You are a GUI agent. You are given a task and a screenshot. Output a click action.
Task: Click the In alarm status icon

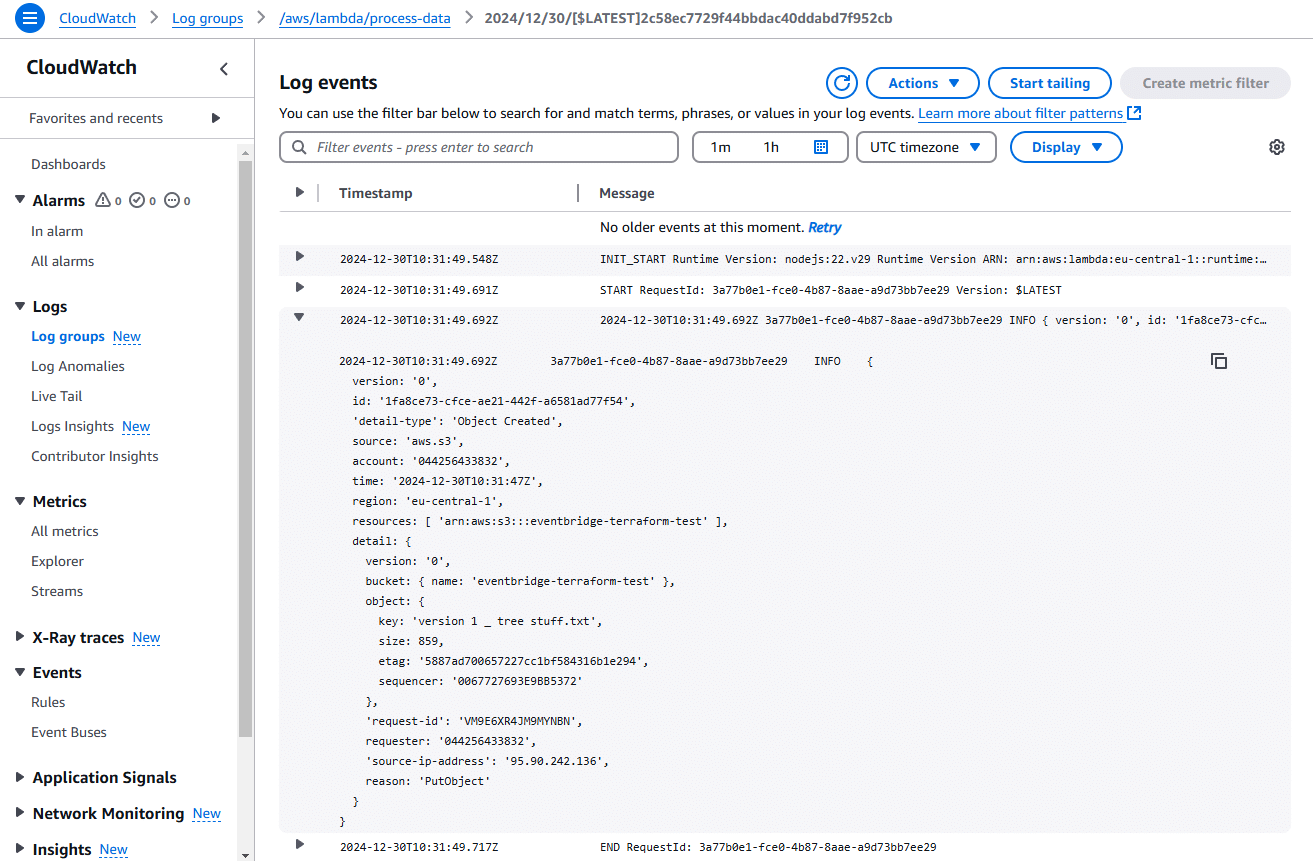(x=102, y=200)
